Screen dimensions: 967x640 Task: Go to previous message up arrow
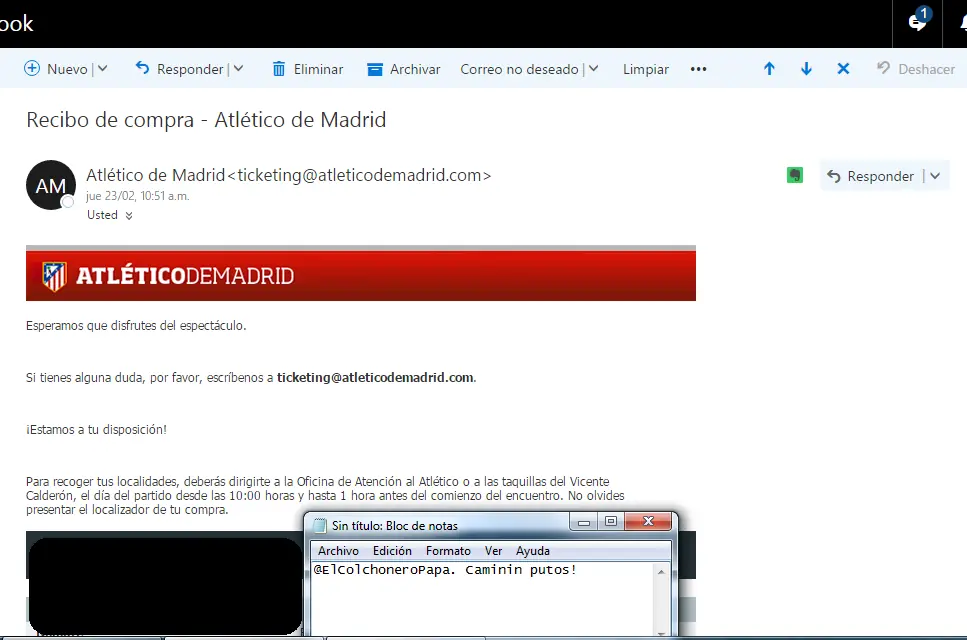click(769, 68)
